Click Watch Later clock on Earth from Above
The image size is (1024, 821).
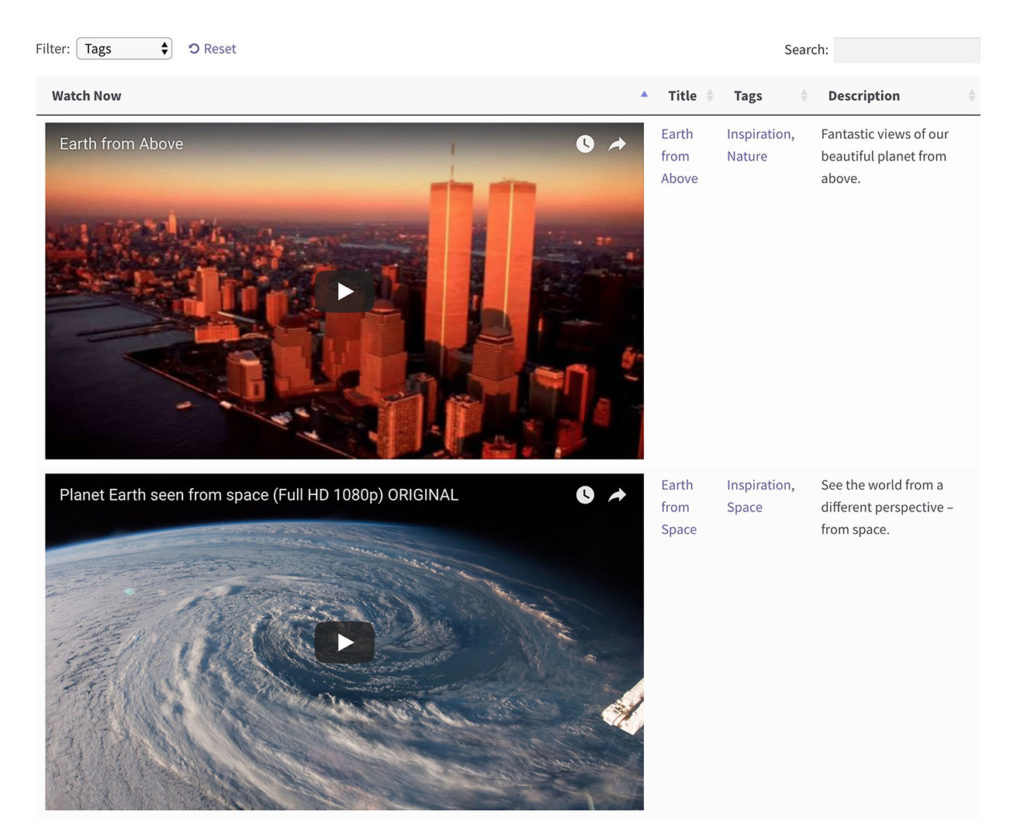[x=585, y=144]
